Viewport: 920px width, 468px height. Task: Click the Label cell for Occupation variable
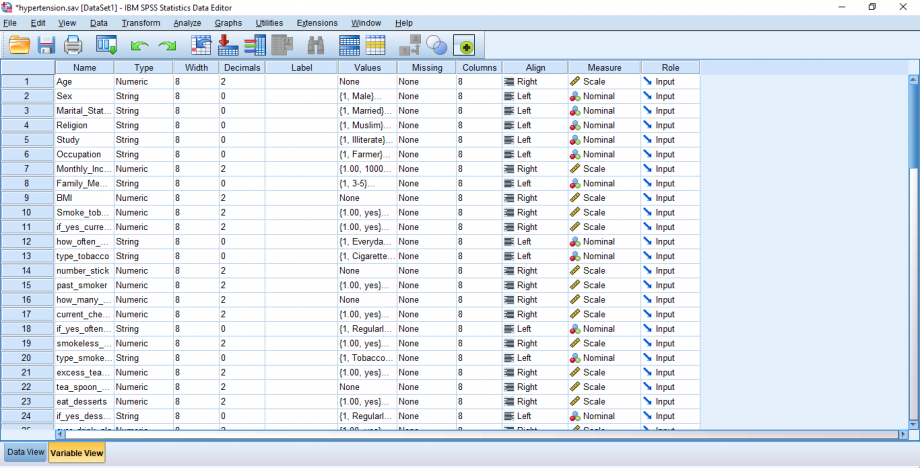(301, 154)
